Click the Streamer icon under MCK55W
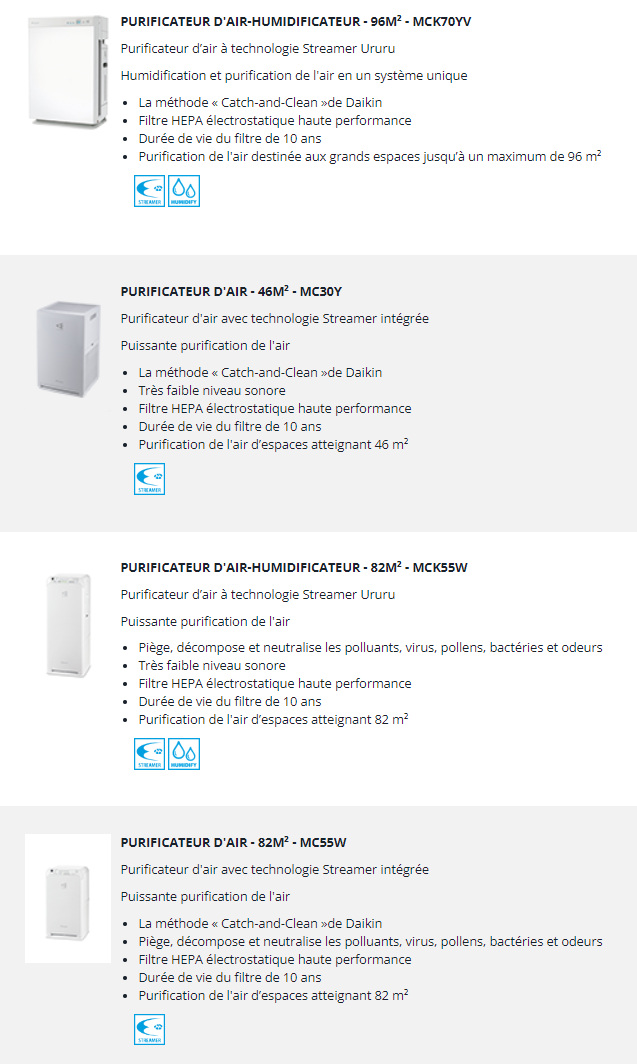Viewport: 637px width, 1064px height. click(x=149, y=754)
